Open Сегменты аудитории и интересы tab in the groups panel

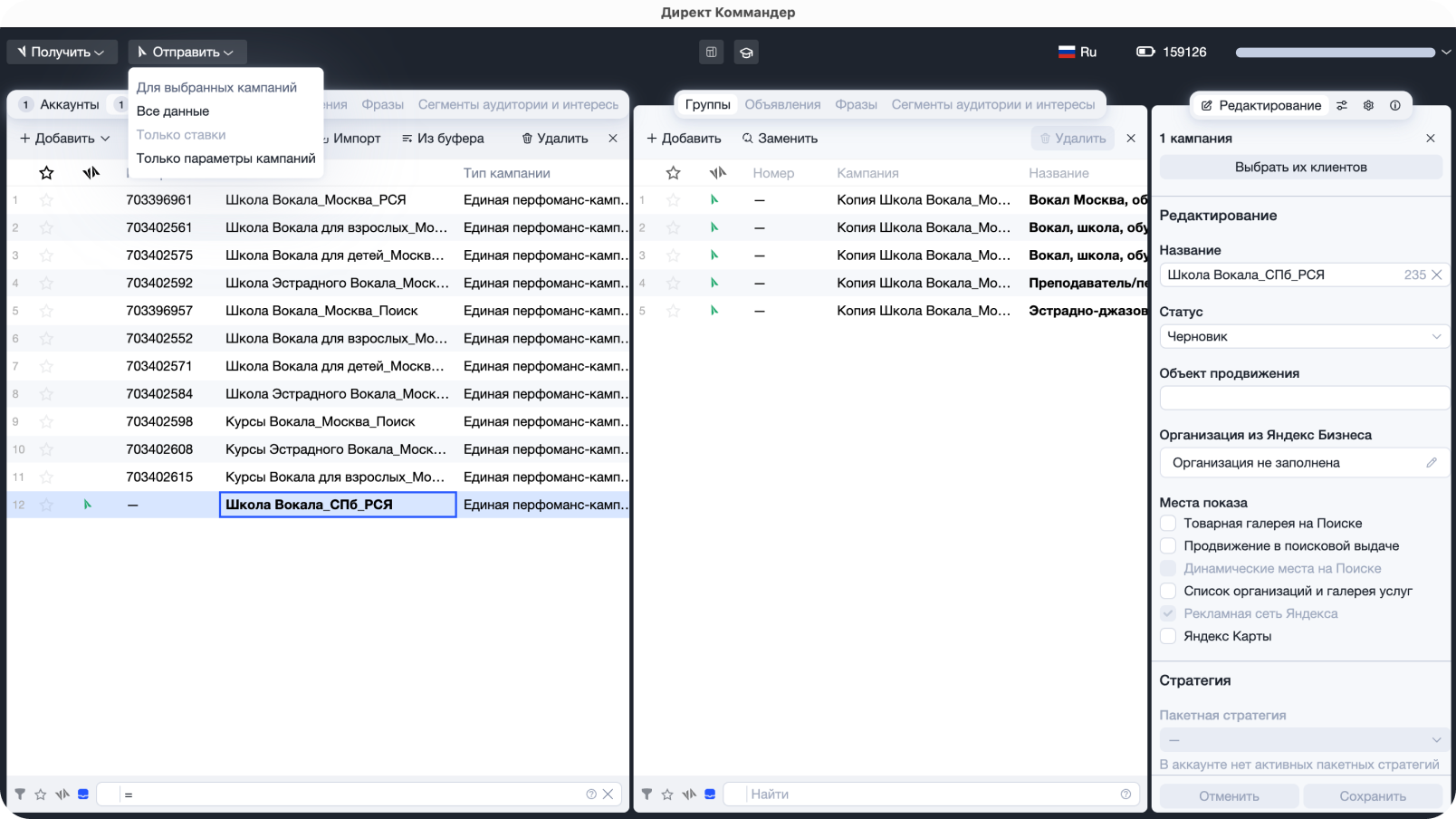click(x=993, y=105)
